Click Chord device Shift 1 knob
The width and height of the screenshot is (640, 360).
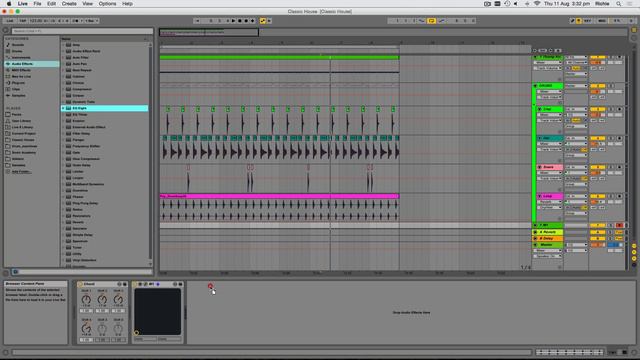pyautogui.click(x=86, y=300)
